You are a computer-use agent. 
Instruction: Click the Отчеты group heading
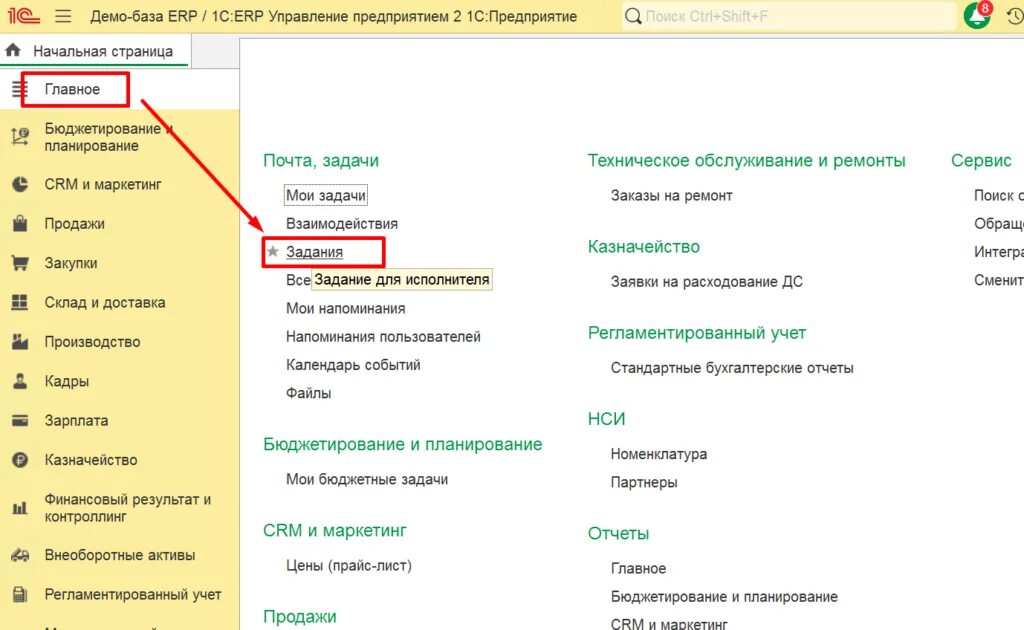coord(618,533)
